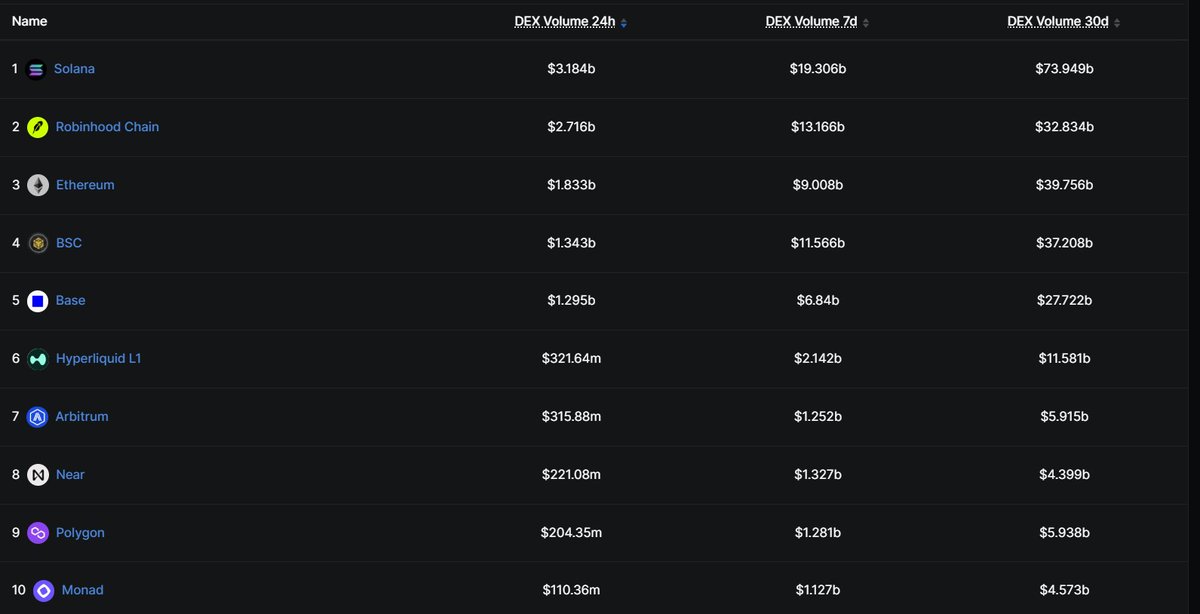
Task: Click the Monad logo icon
Action: coord(44,591)
